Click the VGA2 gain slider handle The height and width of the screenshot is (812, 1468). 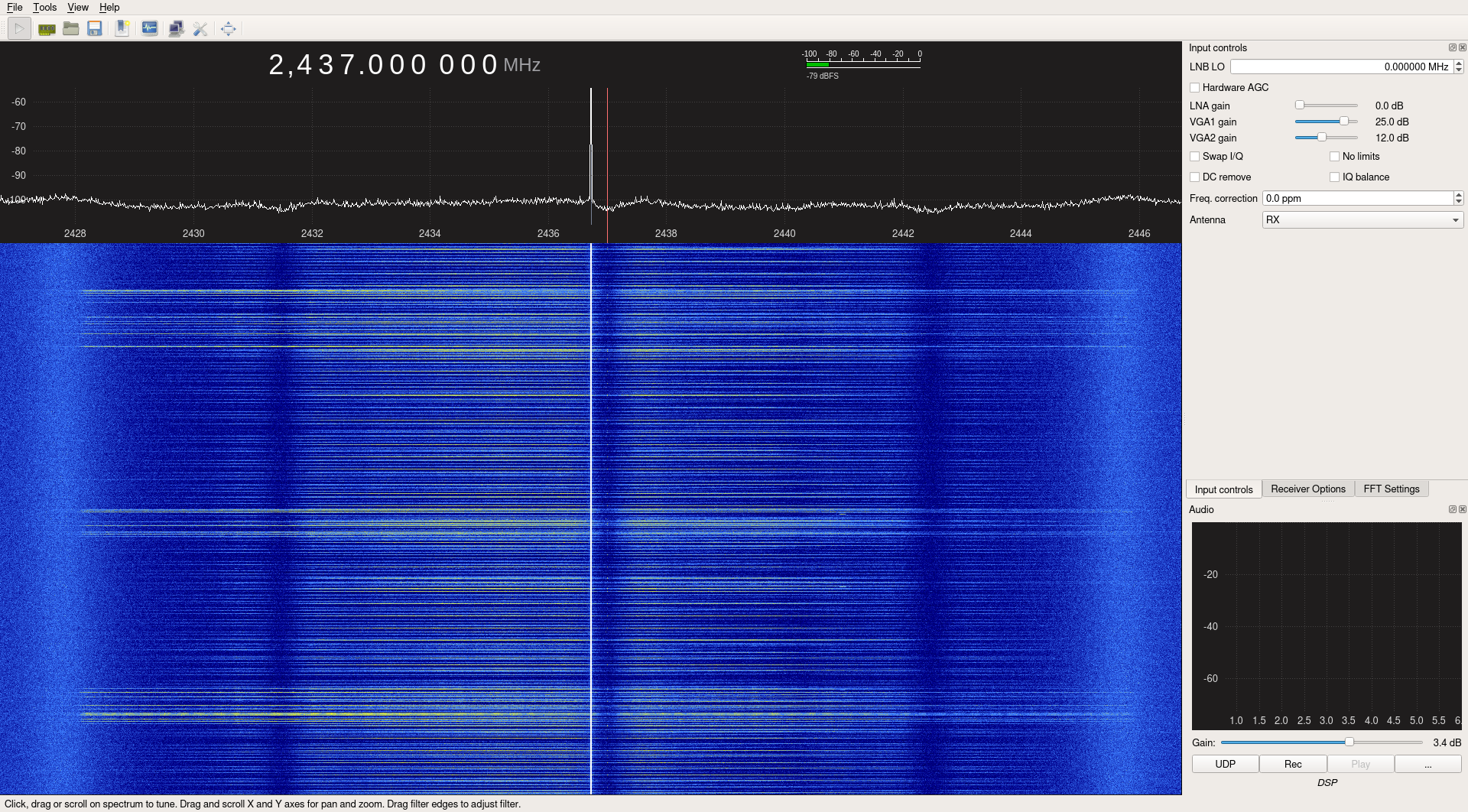click(1321, 138)
